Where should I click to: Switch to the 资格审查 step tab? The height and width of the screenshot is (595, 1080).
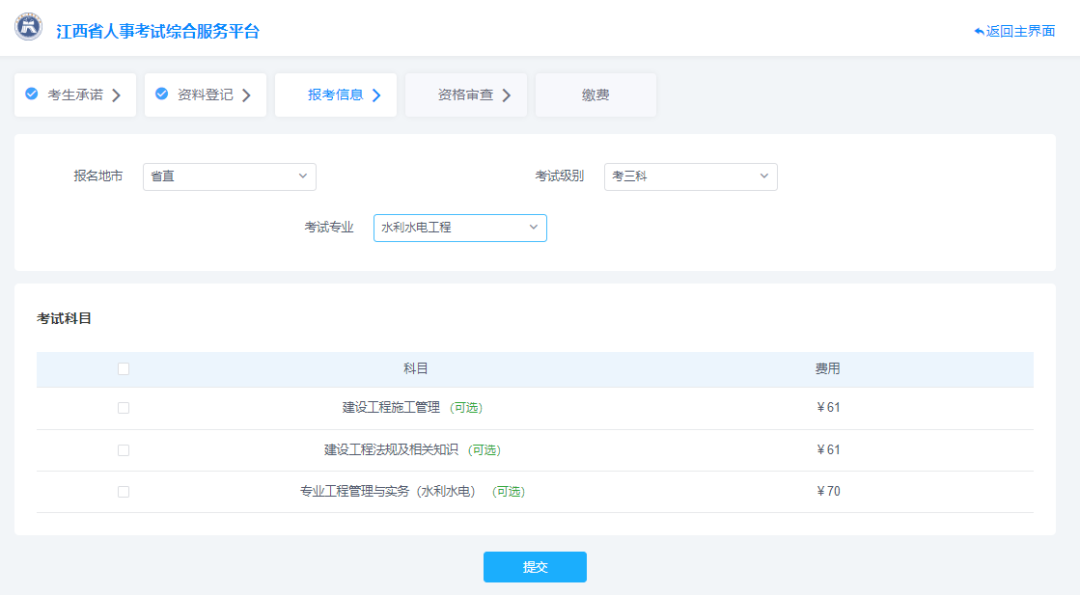(466, 95)
